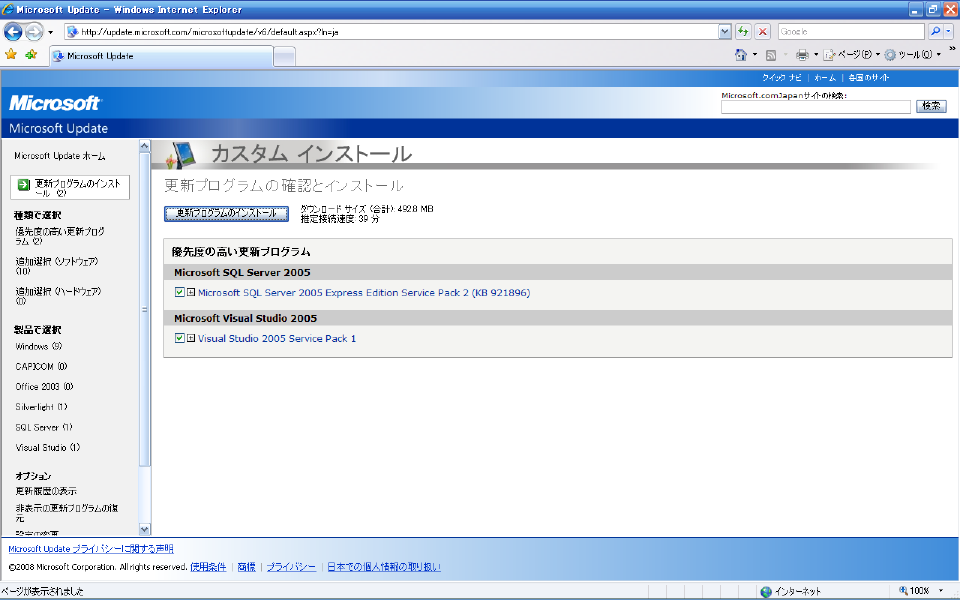
Task: Uncheck Visual Studio 2005 Service Pack 1 checkbox
Action: point(179,338)
